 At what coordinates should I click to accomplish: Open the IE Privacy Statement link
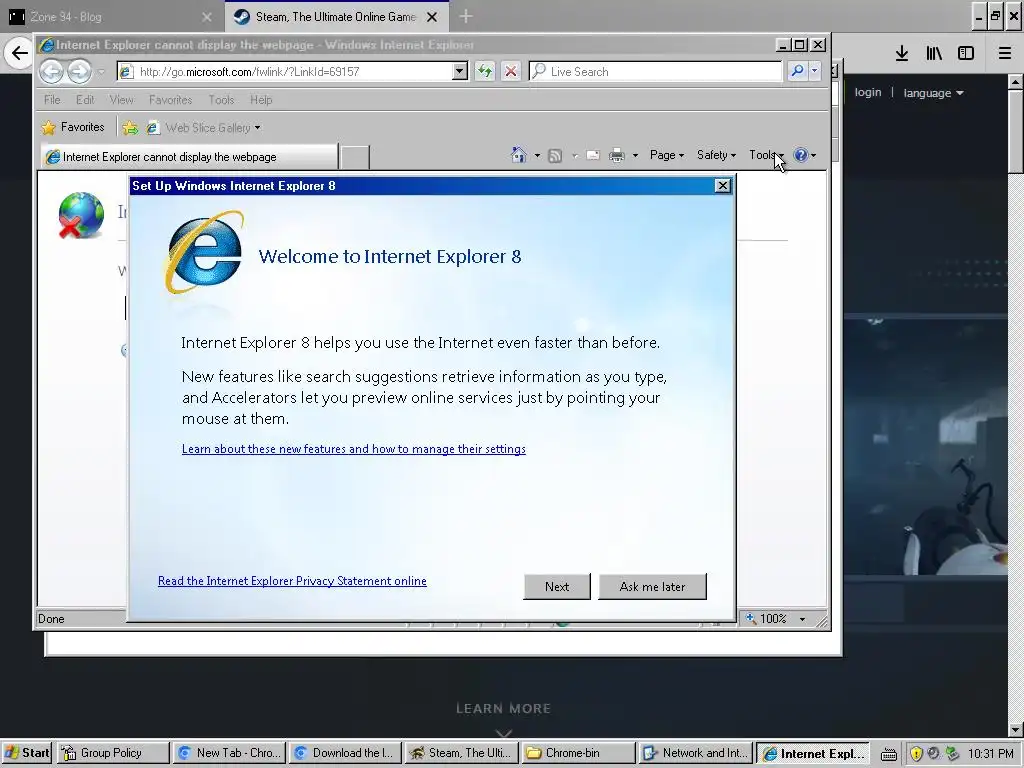(292, 581)
